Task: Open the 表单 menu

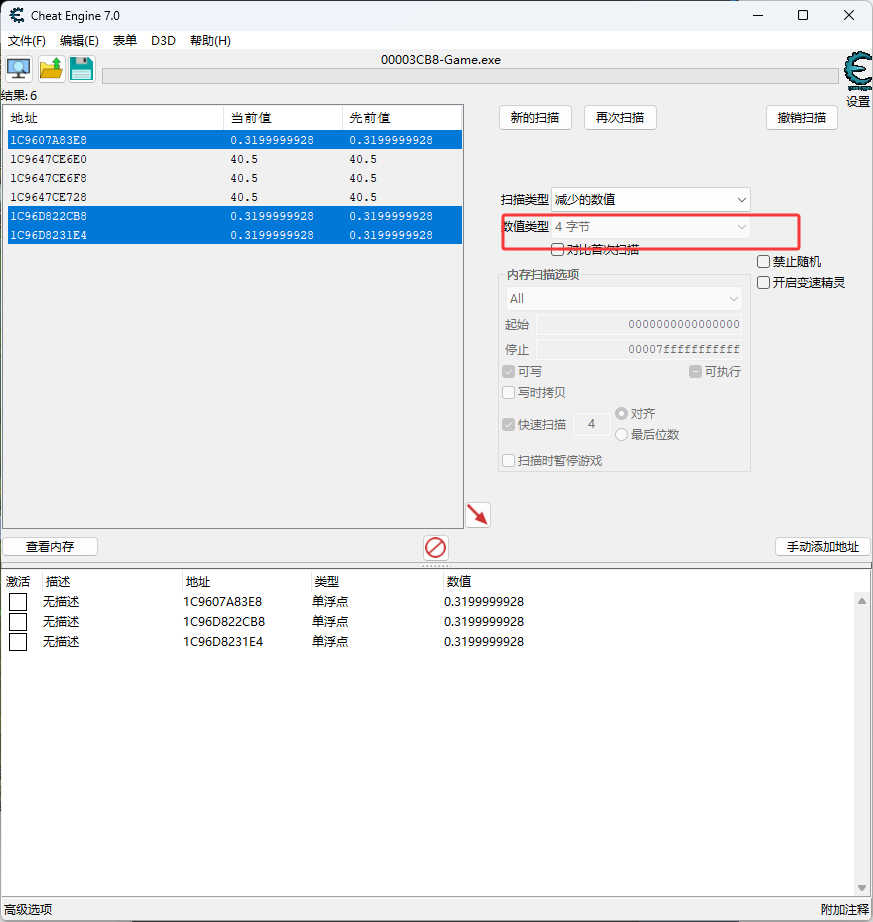Action: click(x=125, y=41)
